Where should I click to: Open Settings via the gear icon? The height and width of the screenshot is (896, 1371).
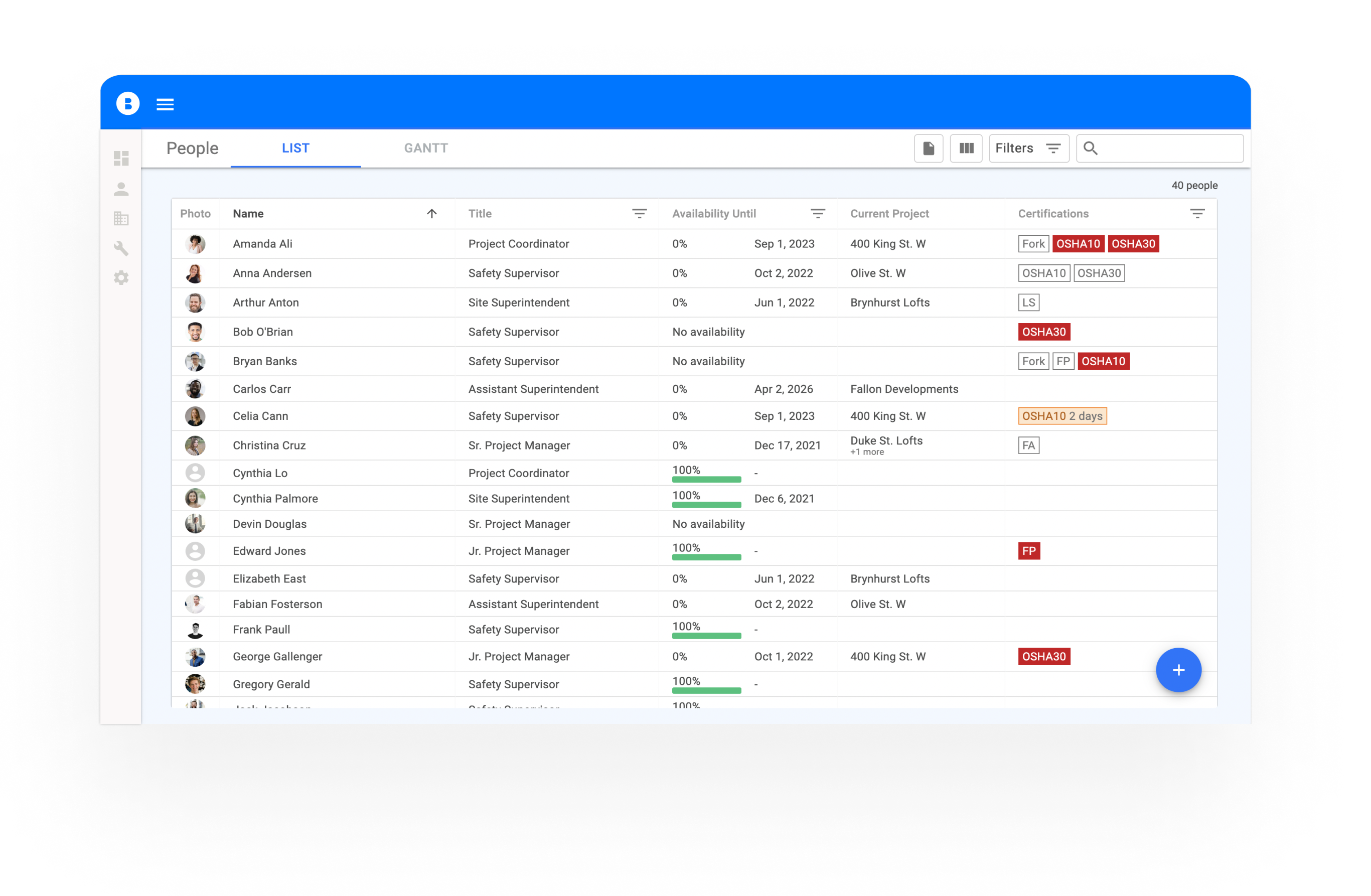pyautogui.click(x=121, y=278)
